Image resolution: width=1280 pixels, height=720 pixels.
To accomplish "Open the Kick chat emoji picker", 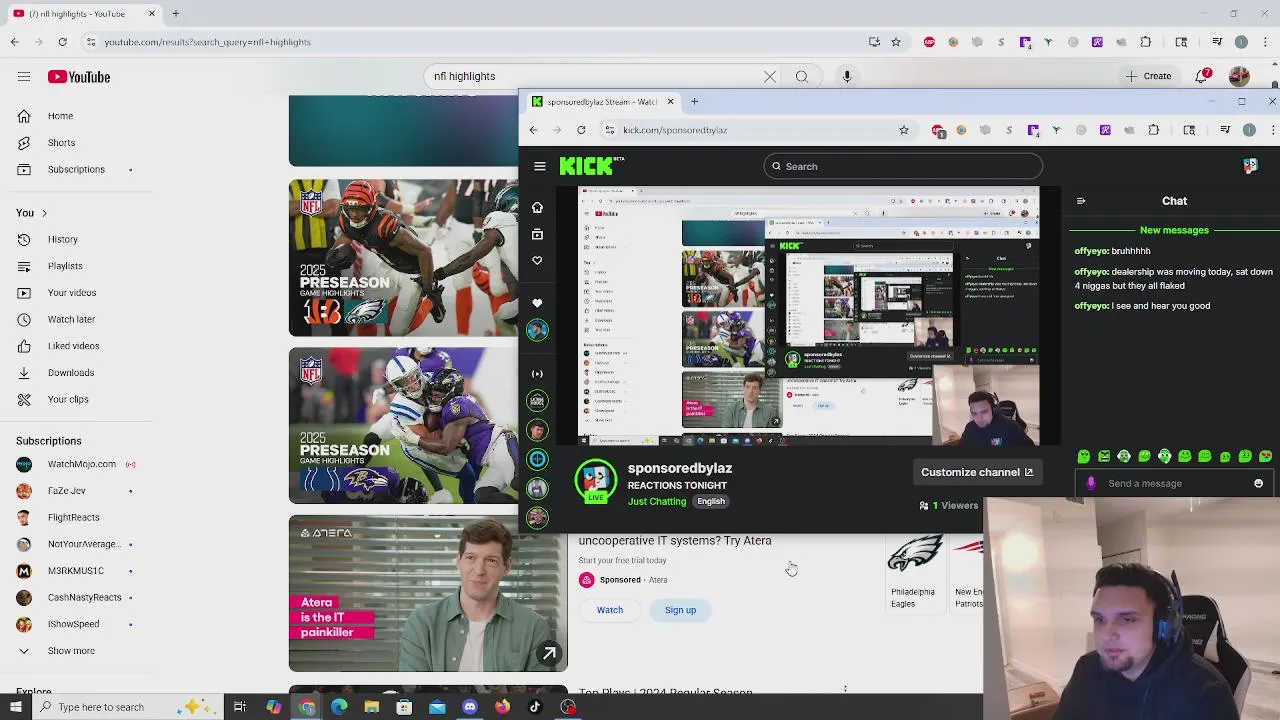I will coord(1258,483).
